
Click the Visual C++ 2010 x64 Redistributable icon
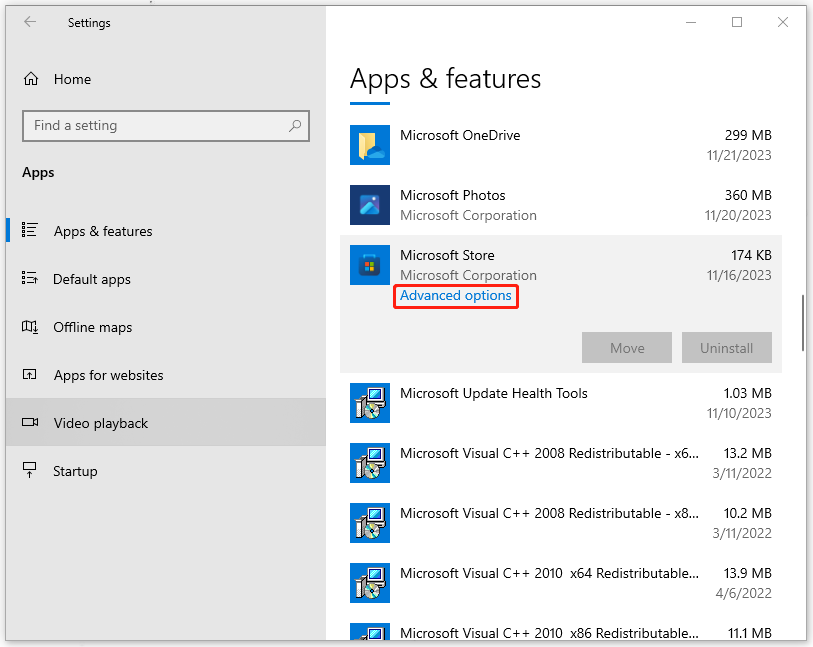click(x=370, y=583)
